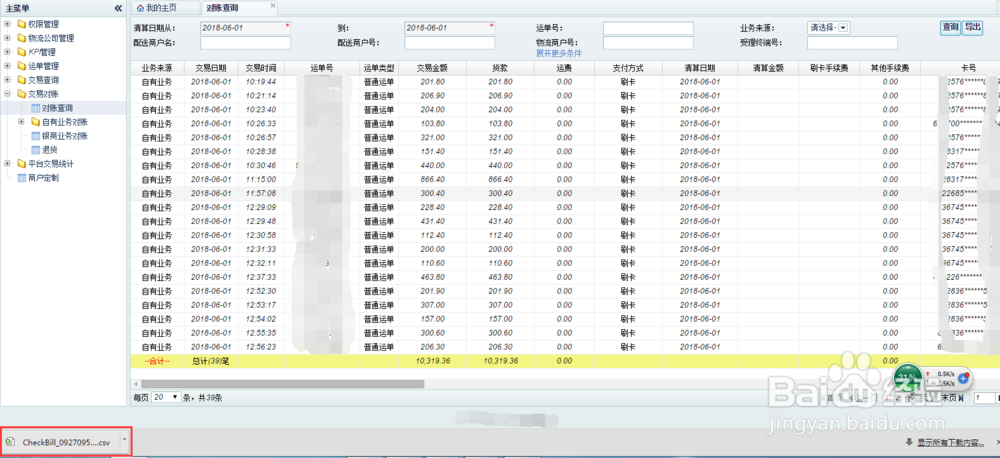Open 银商业务对账 in the sidebar tree
Screen dimensions: 1000x458
coord(64,136)
